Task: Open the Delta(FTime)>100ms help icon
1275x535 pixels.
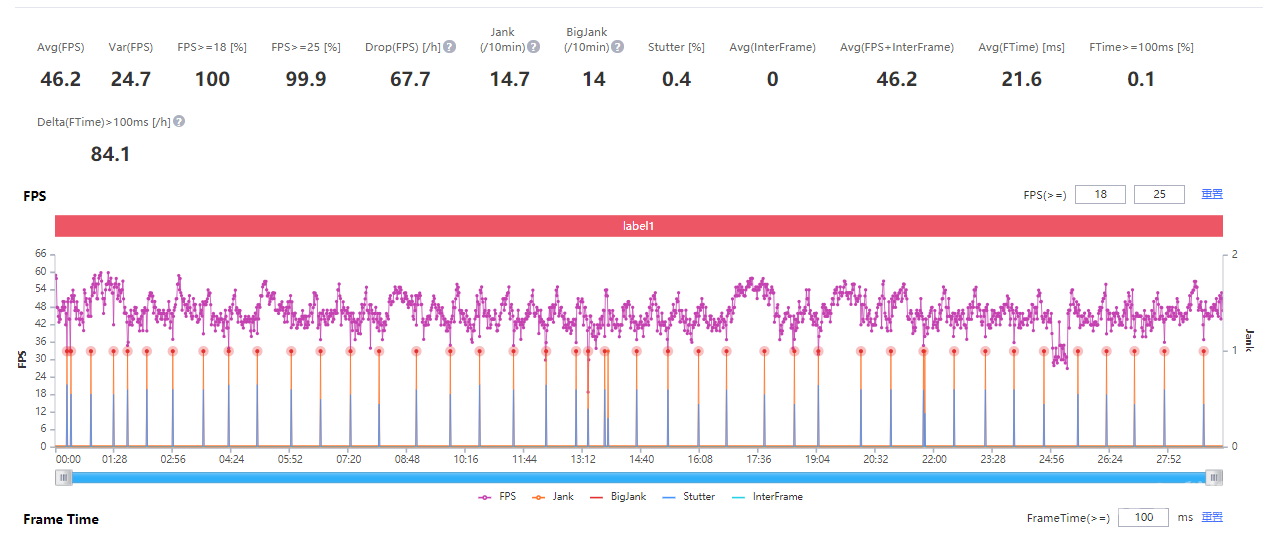Action: (x=179, y=122)
